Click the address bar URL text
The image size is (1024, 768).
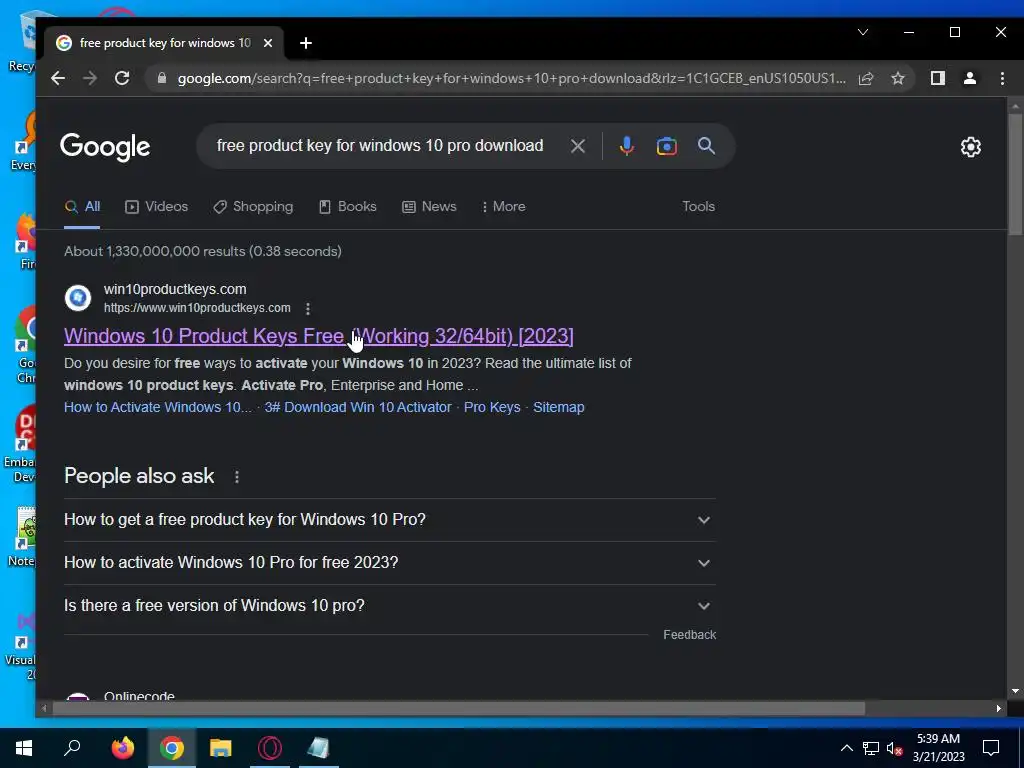[511, 78]
